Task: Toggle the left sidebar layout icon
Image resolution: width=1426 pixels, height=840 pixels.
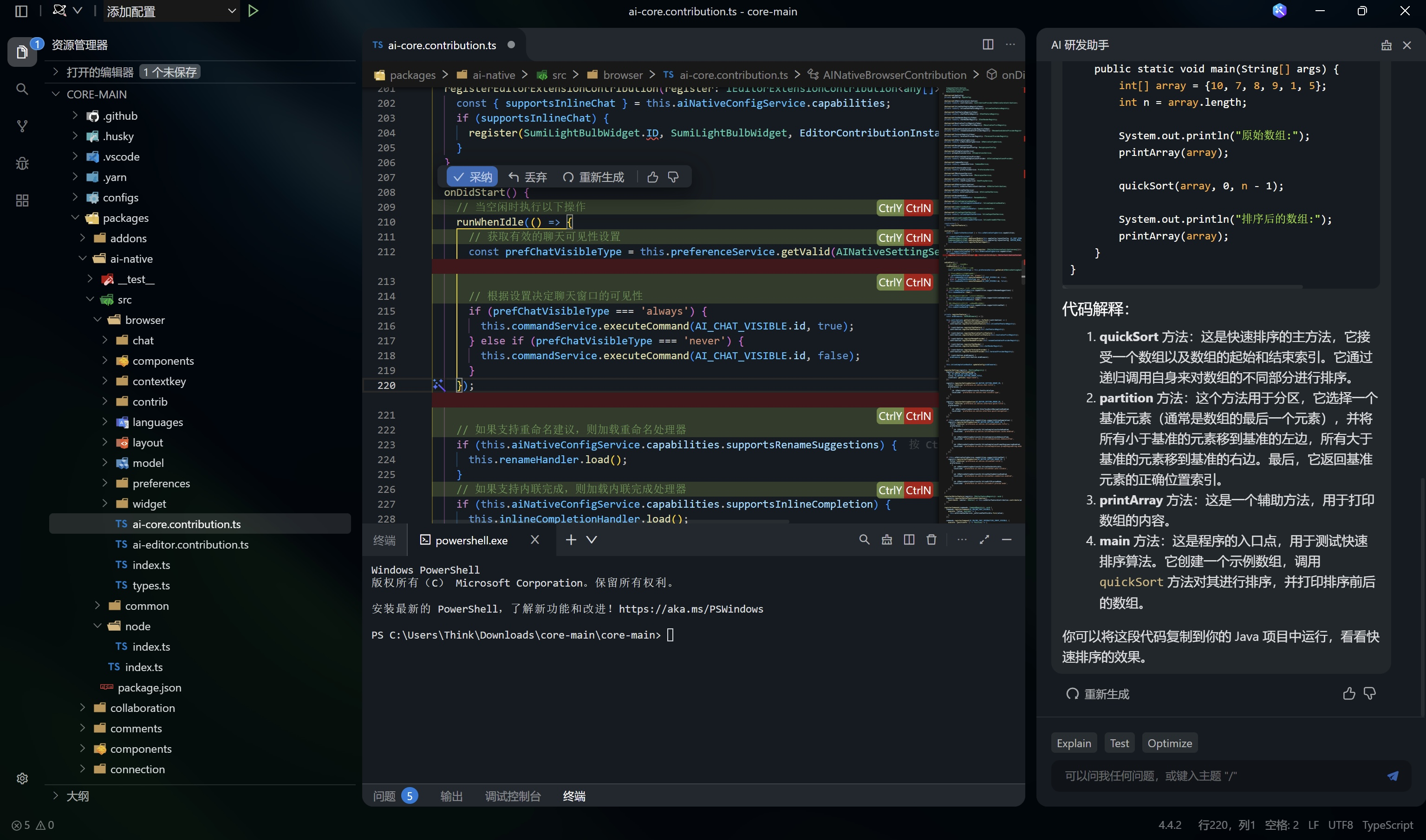Action: 21,11
